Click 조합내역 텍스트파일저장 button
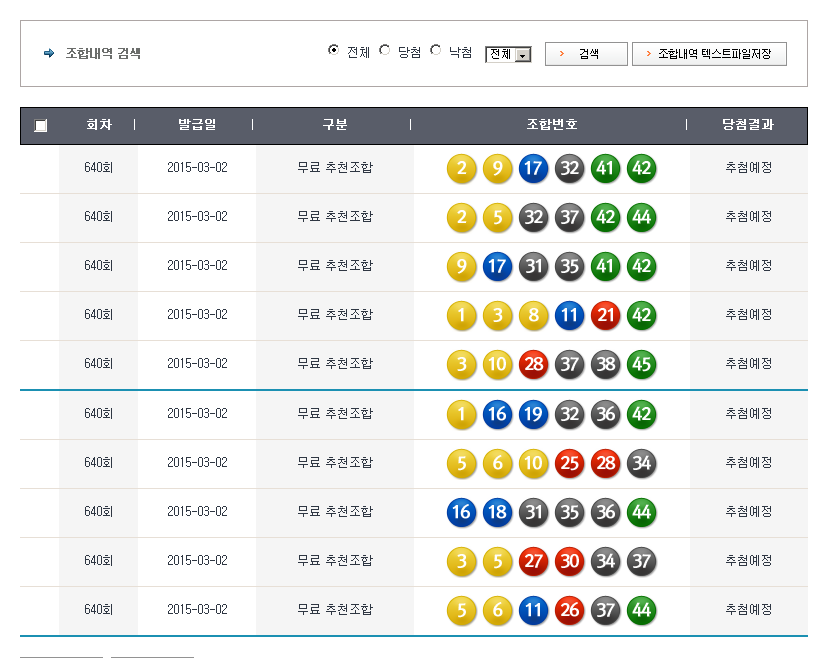Screen dimensions: 828x658 coord(709,54)
